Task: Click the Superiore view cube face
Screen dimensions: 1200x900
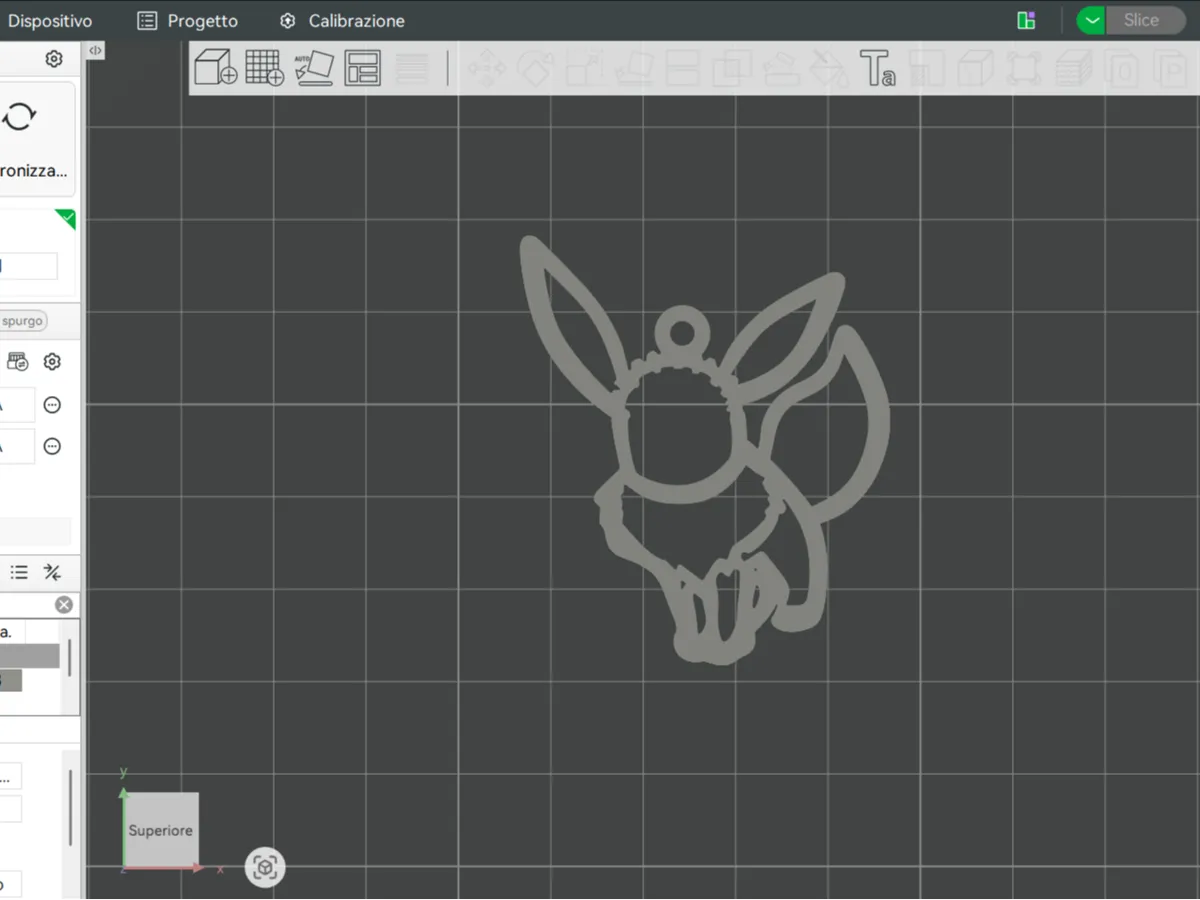Action: click(x=161, y=830)
